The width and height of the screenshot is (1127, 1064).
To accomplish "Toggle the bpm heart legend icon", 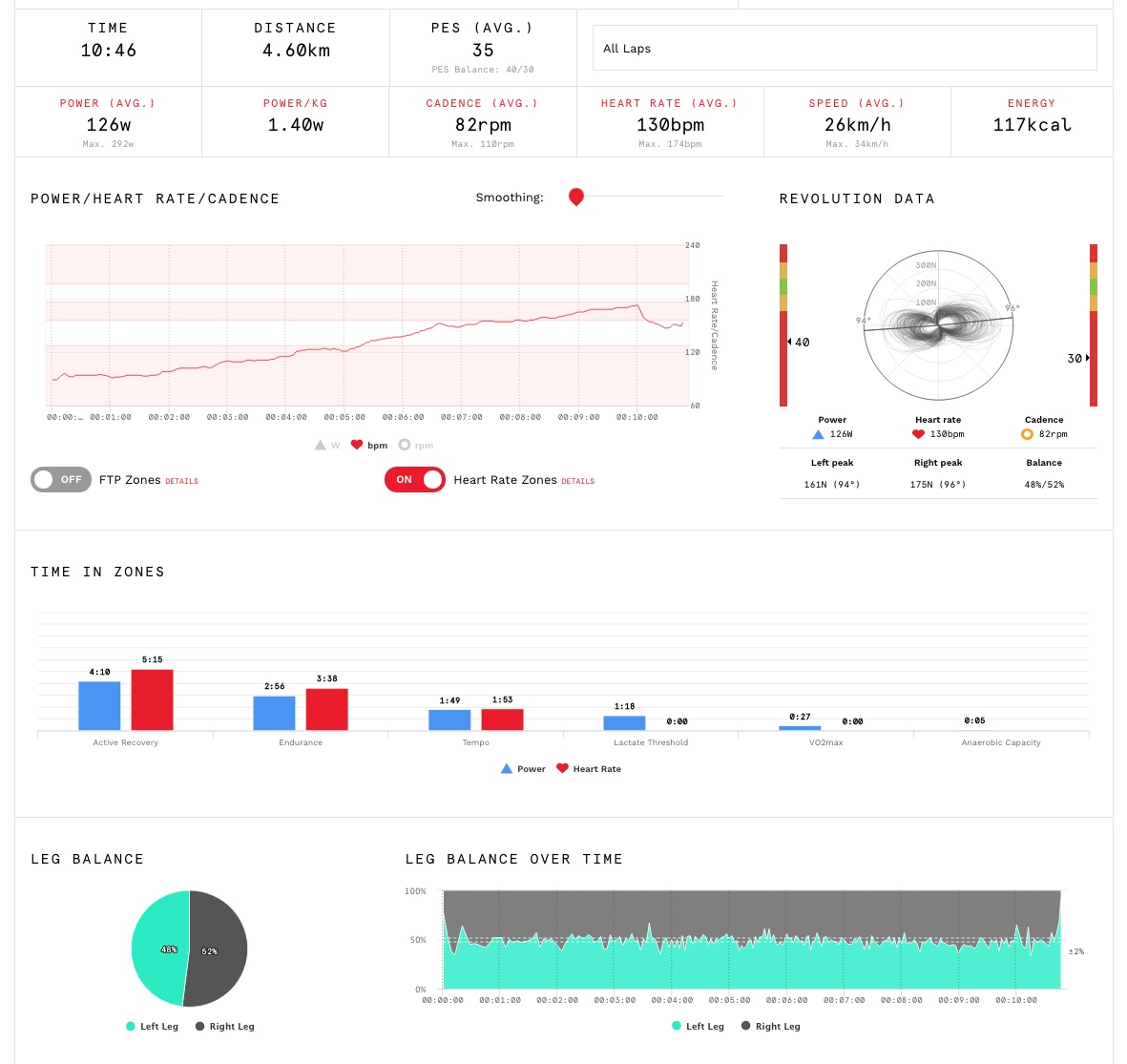I will [x=357, y=446].
